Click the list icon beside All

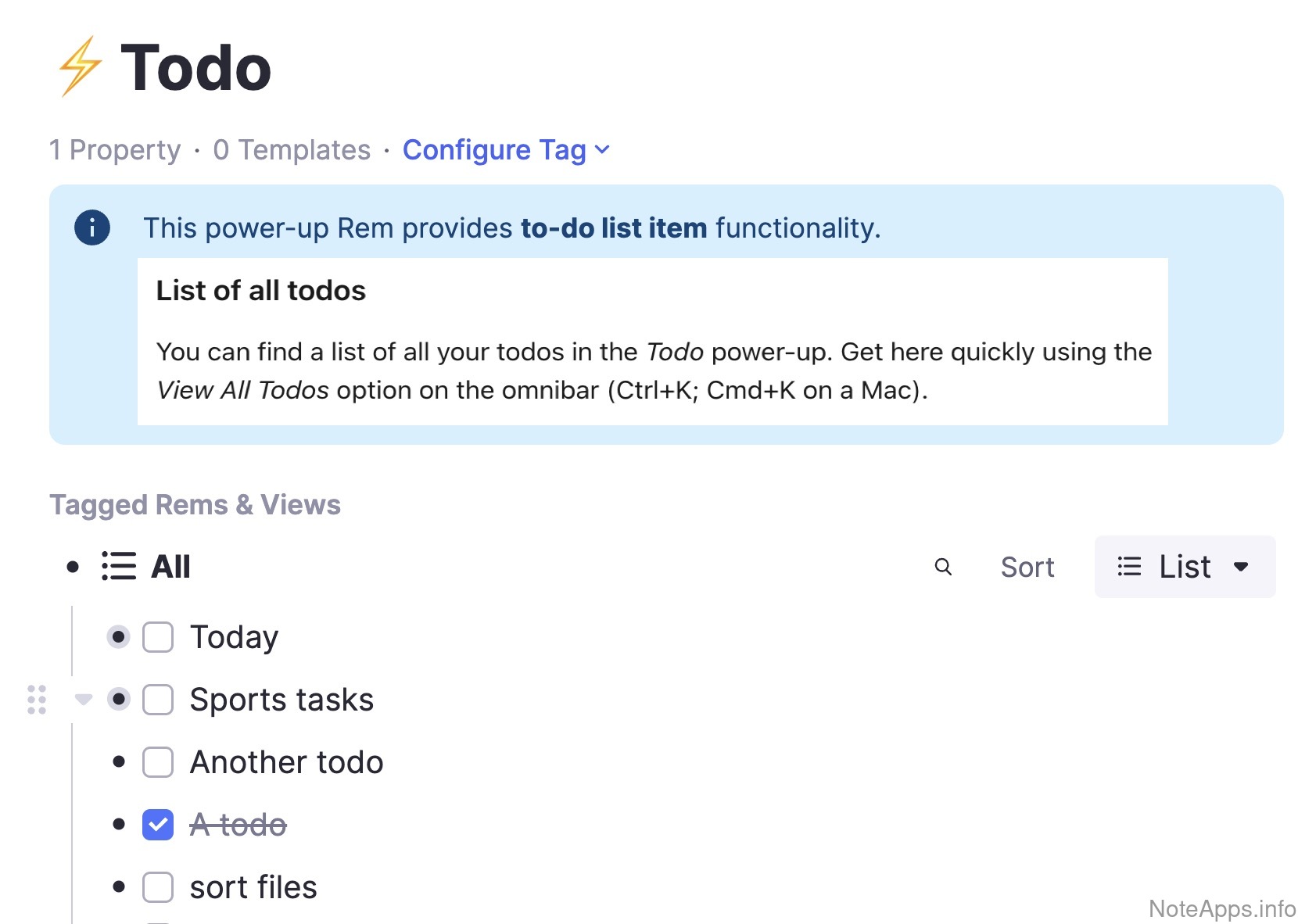[x=119, y=567]
